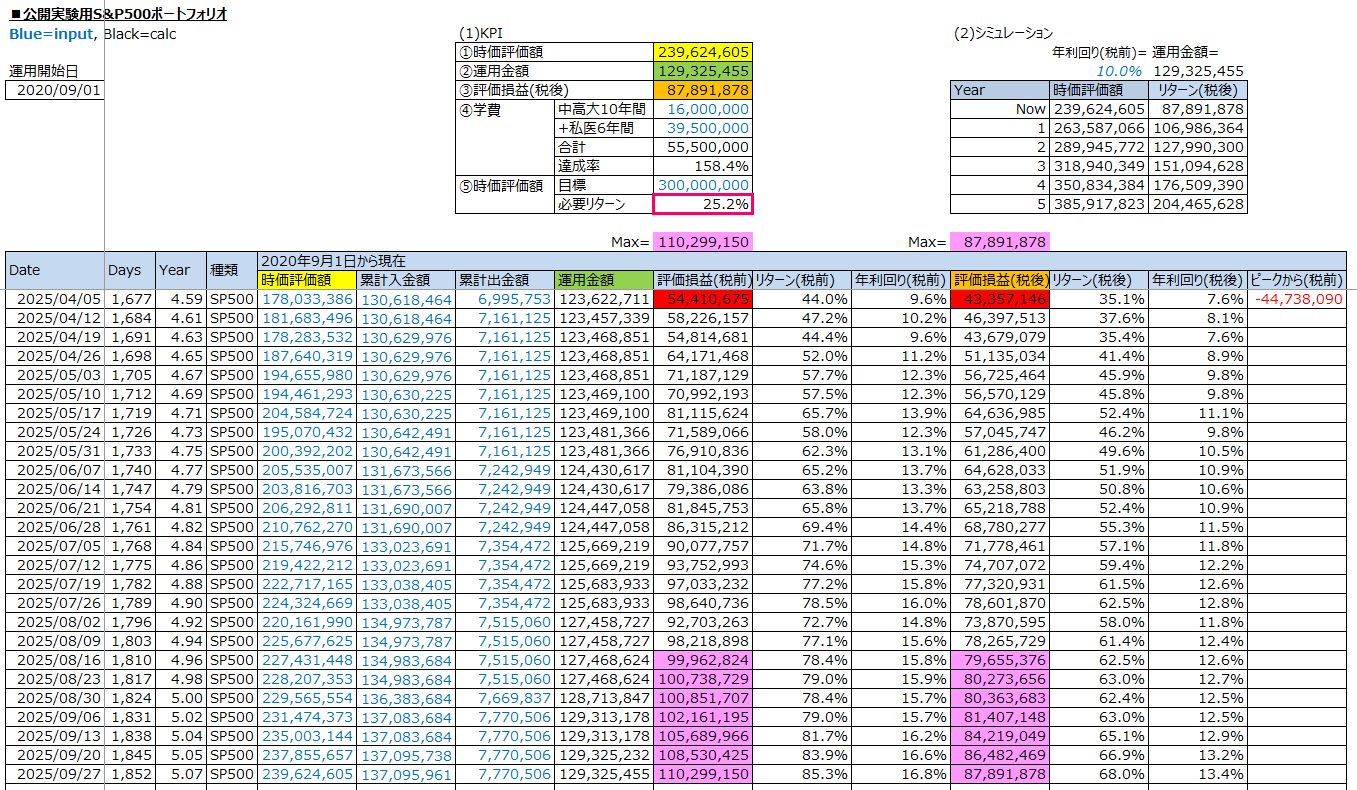1357x790 pixels.
Task: Select the yellow 時価評価額 column header
Action: (x=306, y=280)
